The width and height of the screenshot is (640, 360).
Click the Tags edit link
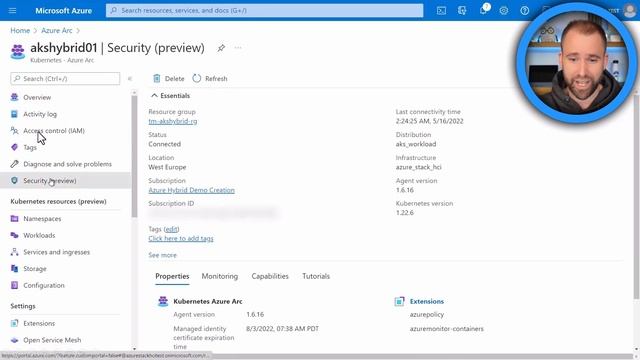(x=171, y=229)
